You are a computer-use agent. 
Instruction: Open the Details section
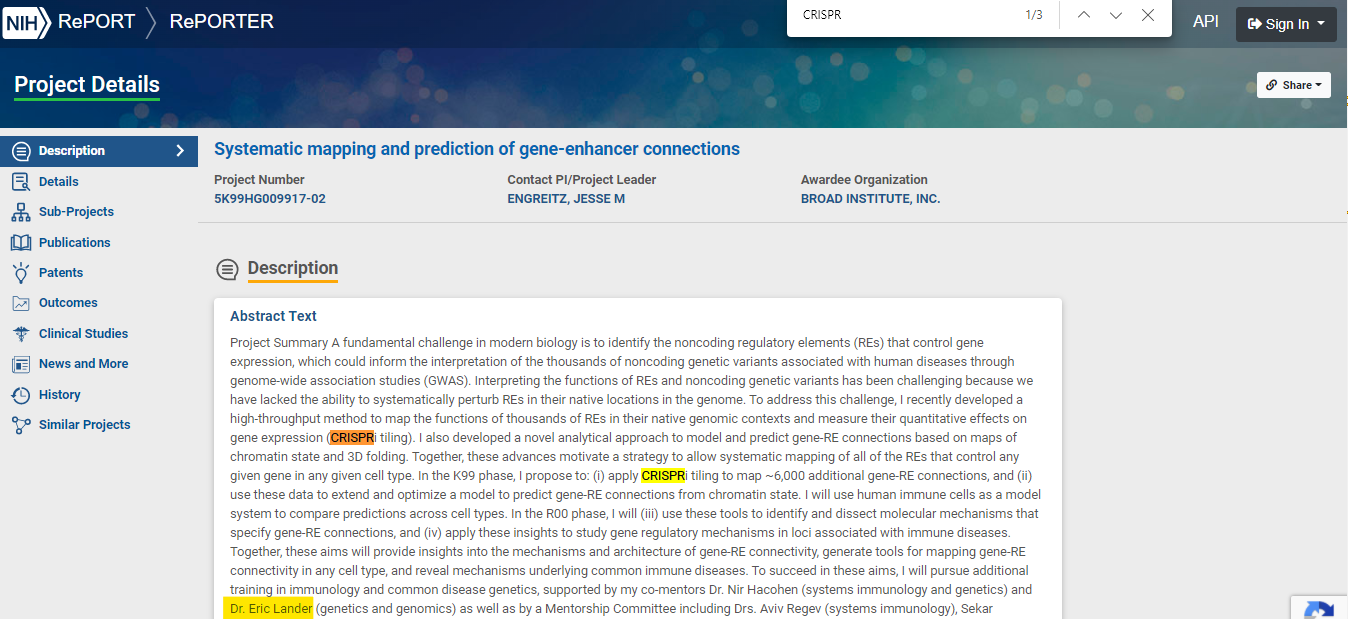point(58,181)
